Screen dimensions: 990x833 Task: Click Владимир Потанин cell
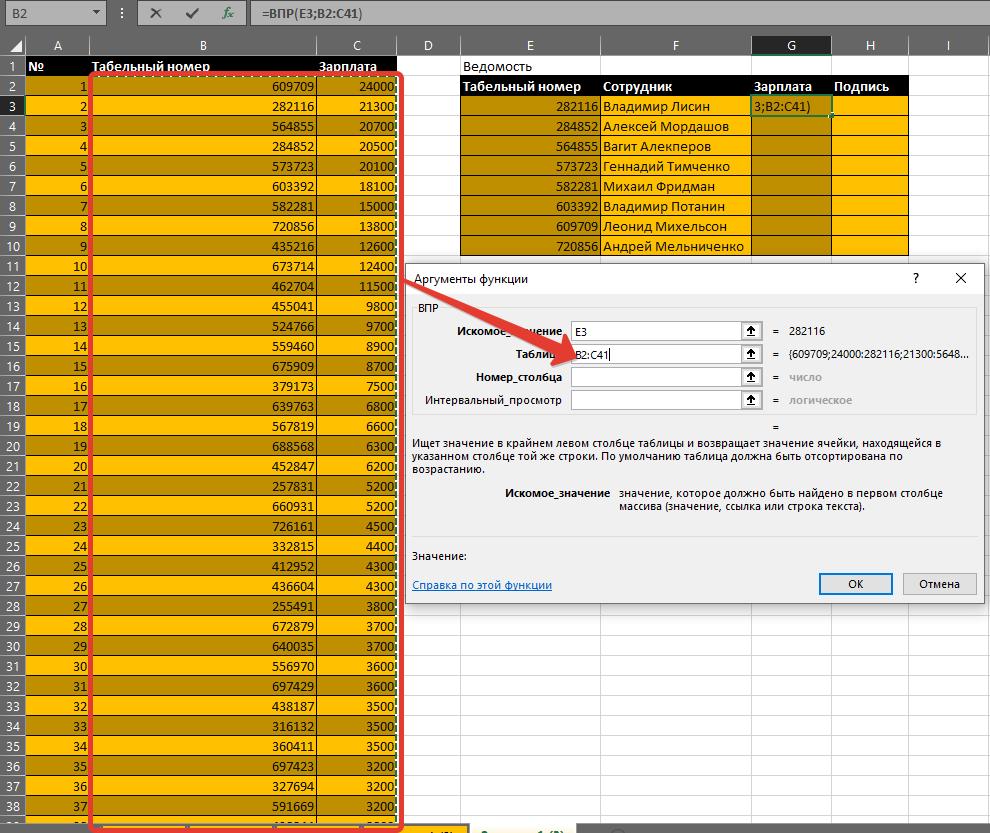[x=676, y=207]
